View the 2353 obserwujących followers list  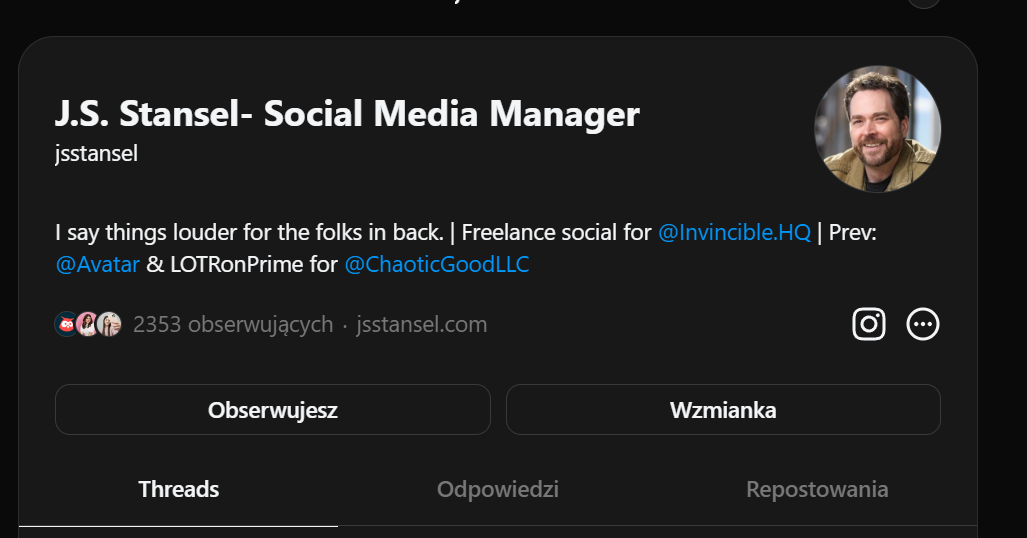[x=232, y=324]
